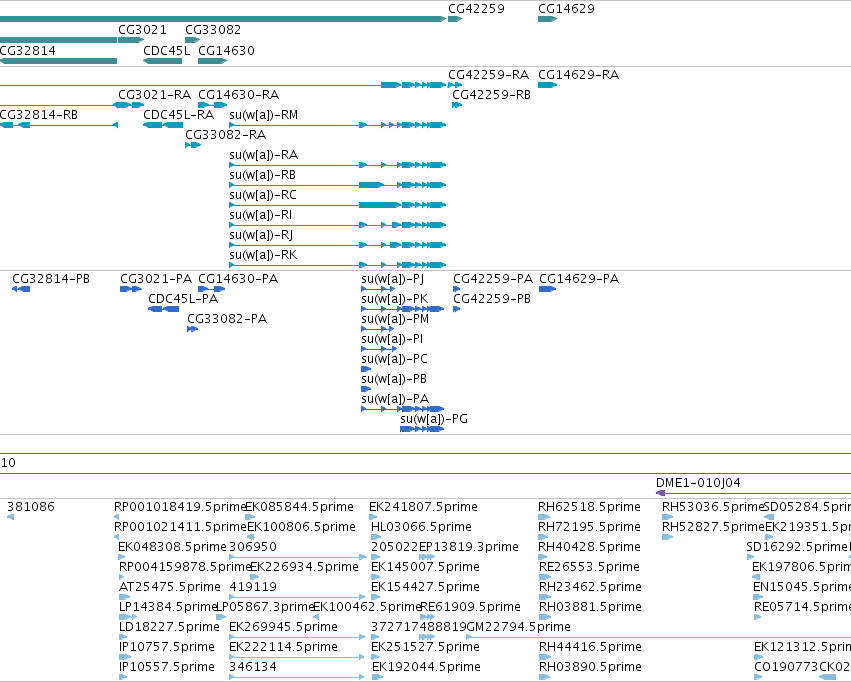Select transcript CG42259-RA
This screenshot has width=851, height=682.
(x=488, y=74)
